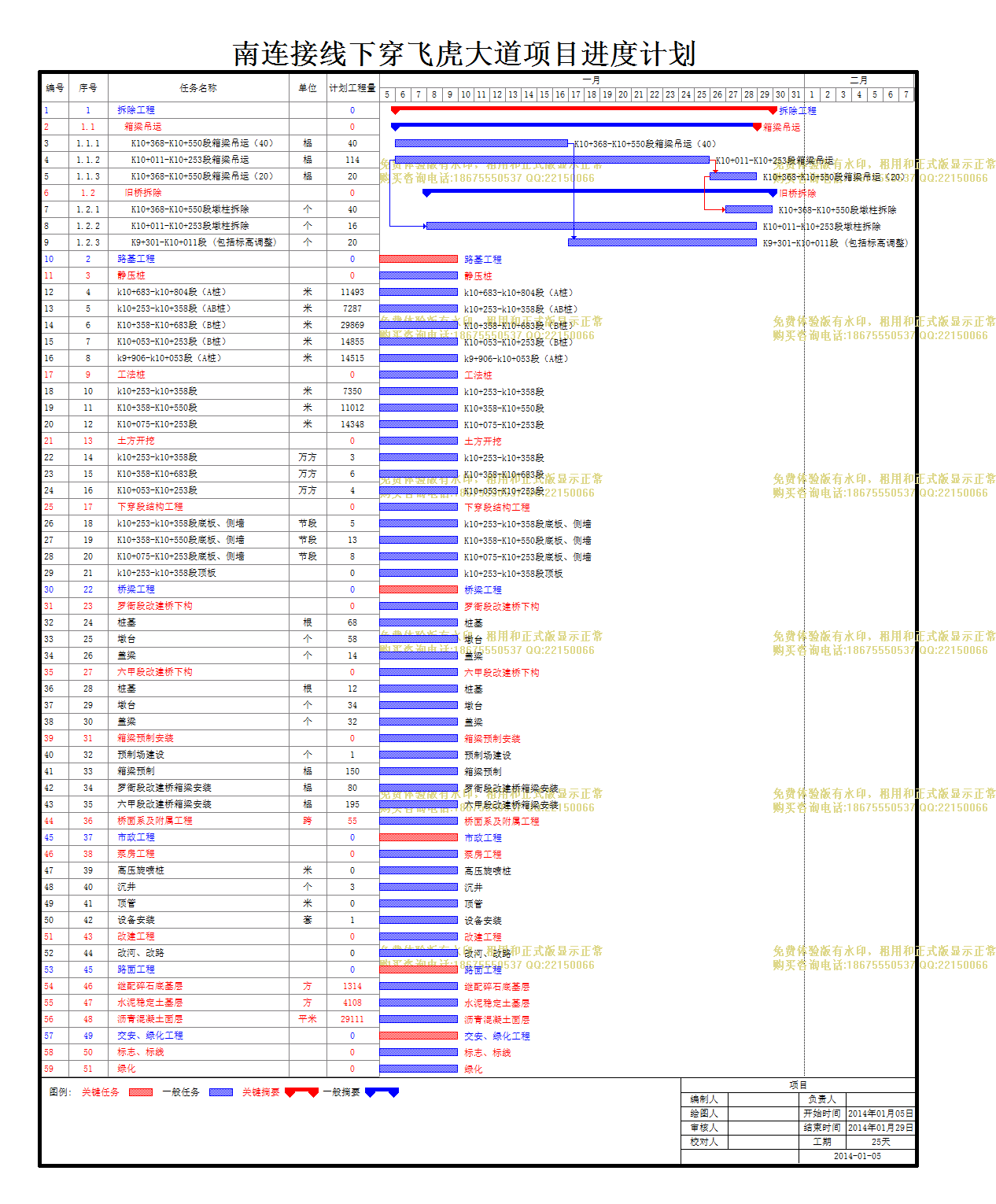
Task: Click the 箱梁吊运 blue summary bar in Gantt
Action: [576, 126]
